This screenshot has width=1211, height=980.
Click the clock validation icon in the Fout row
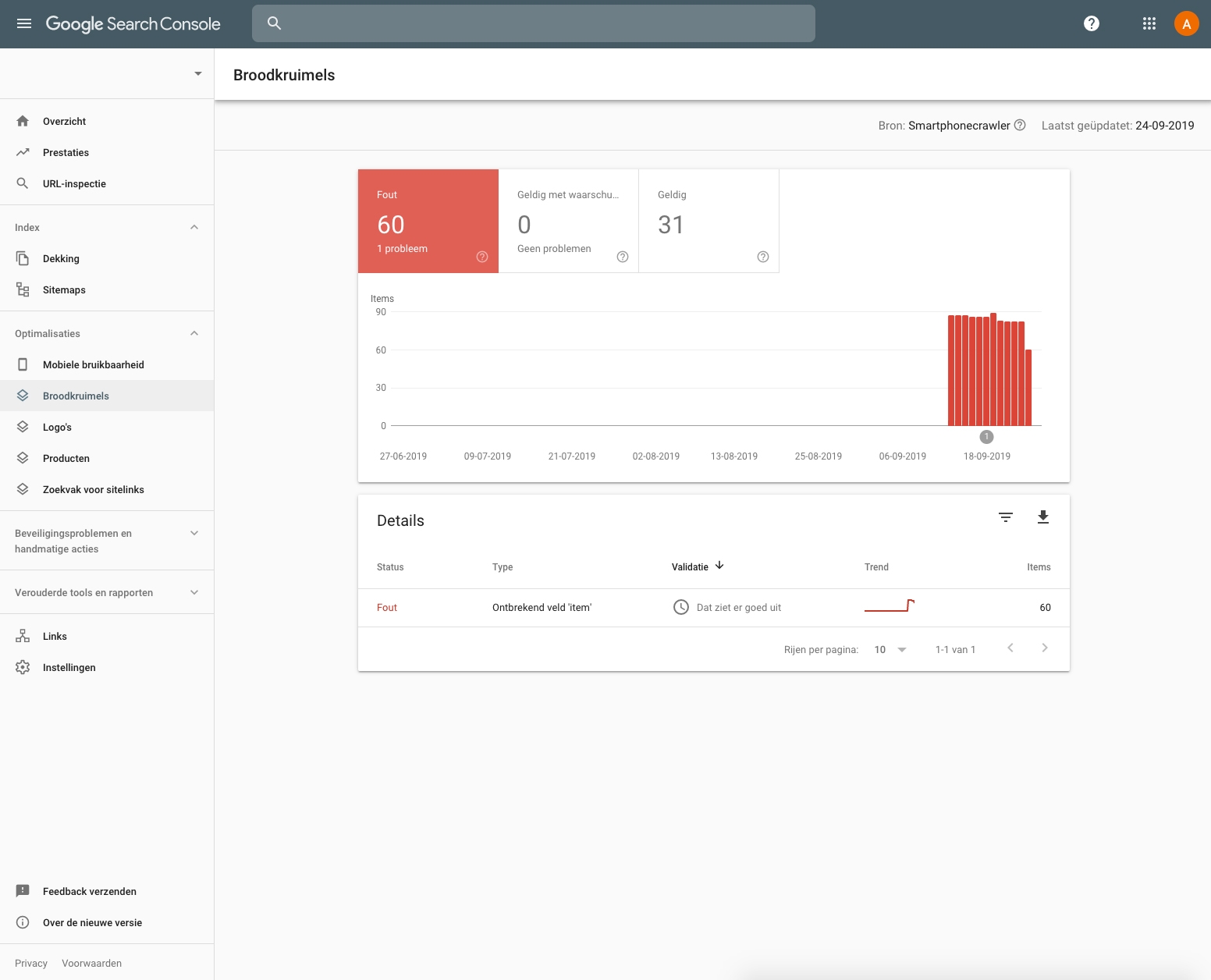tap(681, 607)
